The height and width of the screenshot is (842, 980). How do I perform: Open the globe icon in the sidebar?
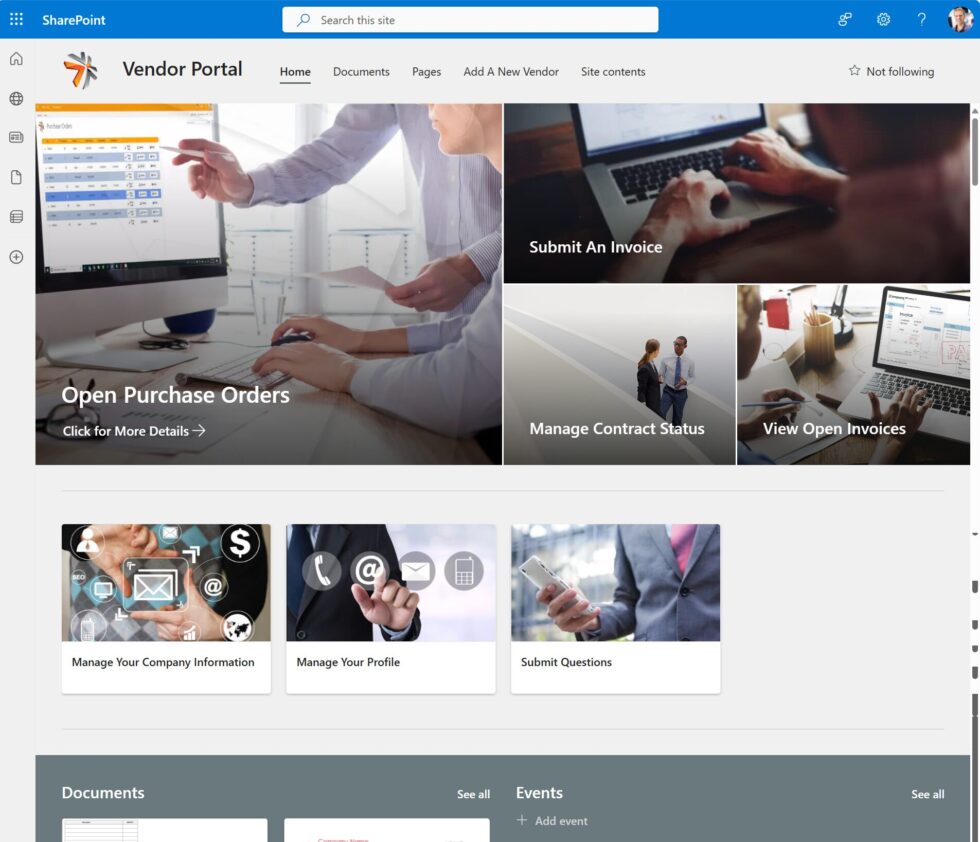pyautogui.click(x=15, y=98)
